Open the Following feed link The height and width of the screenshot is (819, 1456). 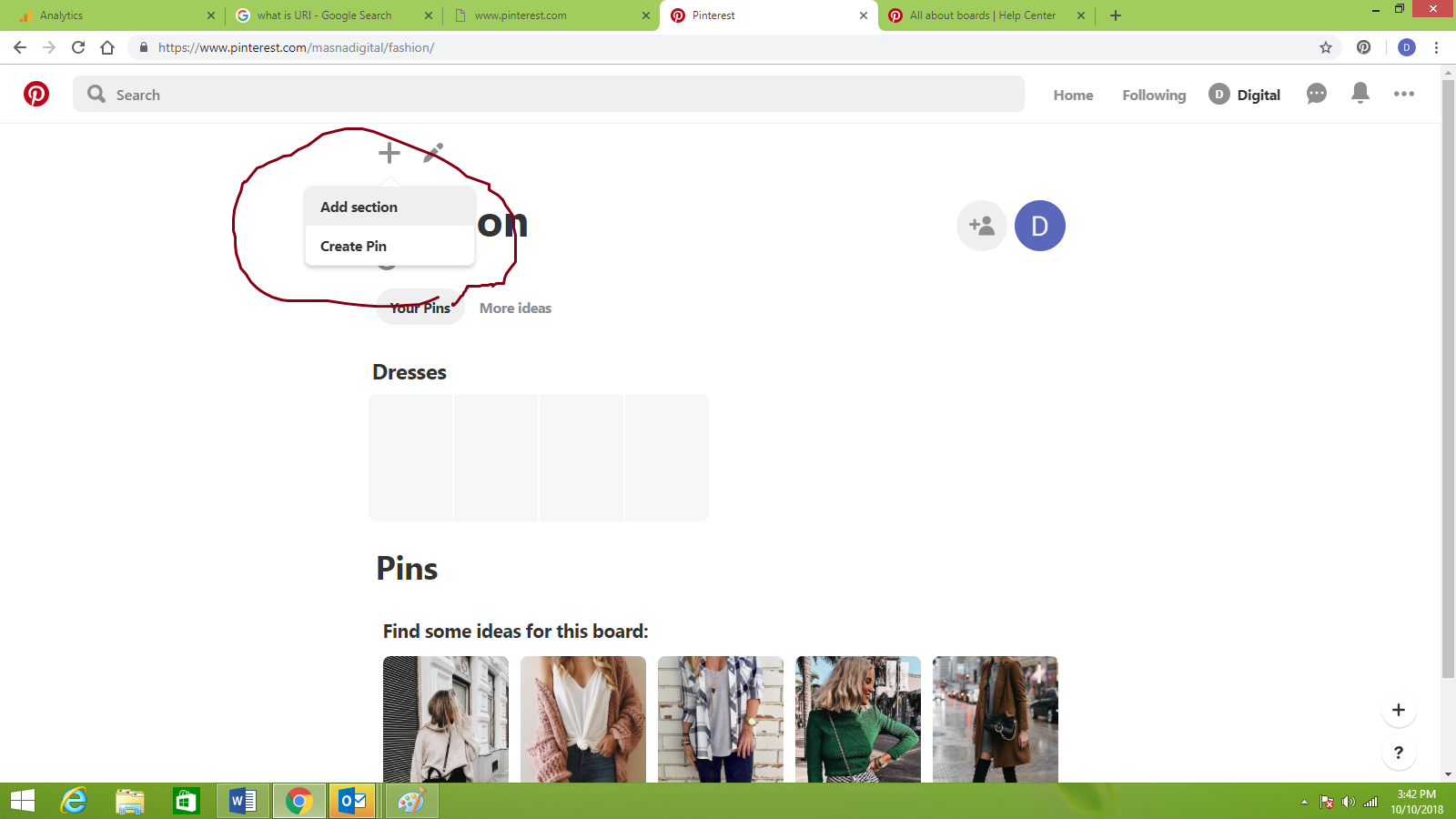[1153, 95]
